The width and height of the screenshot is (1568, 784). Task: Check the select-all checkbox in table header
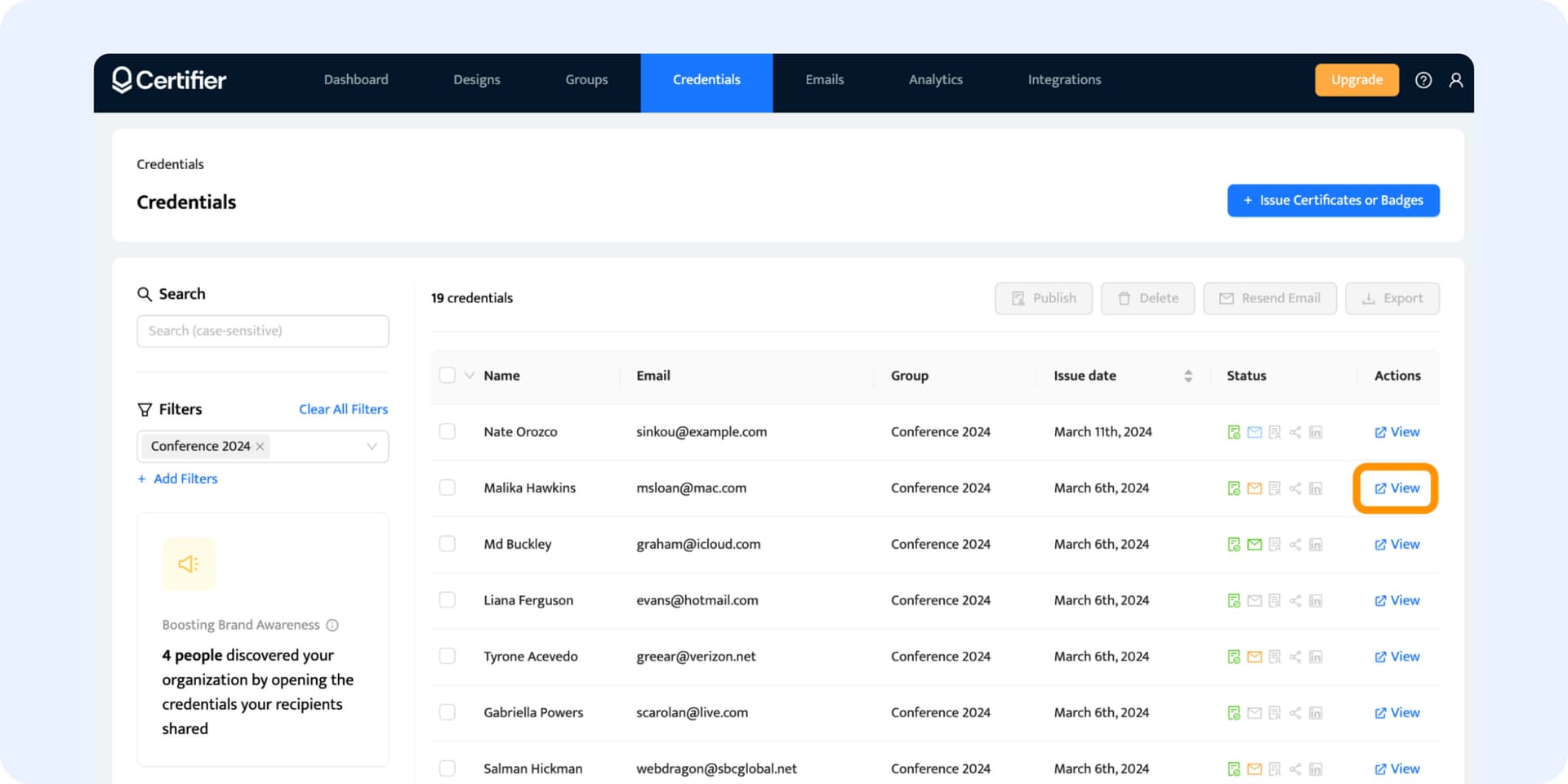[x=448, y=375]
